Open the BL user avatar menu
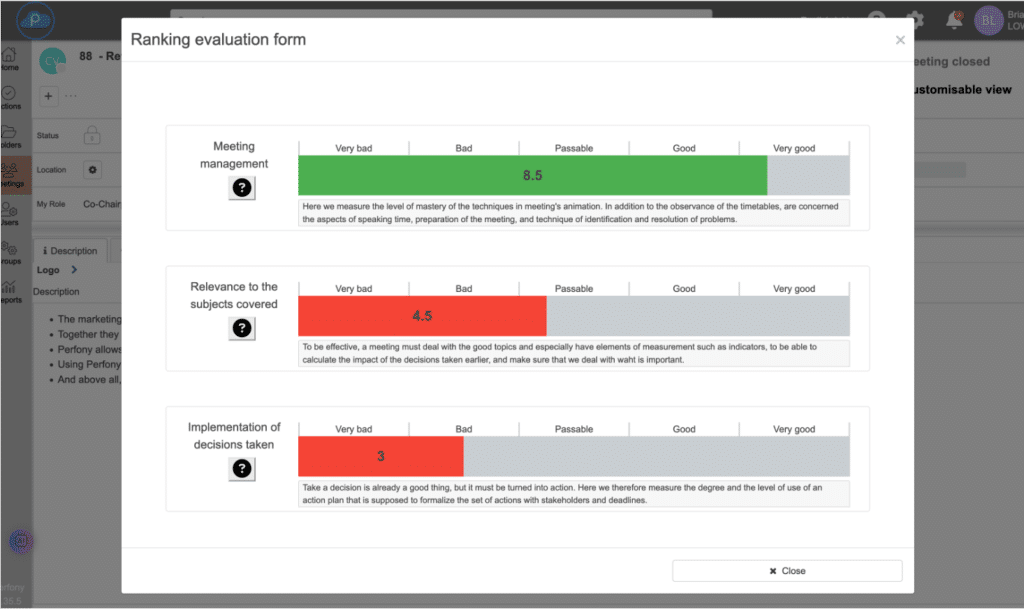Image resolution: width=1024 pixels, height=609 pixels. [989, 19]
